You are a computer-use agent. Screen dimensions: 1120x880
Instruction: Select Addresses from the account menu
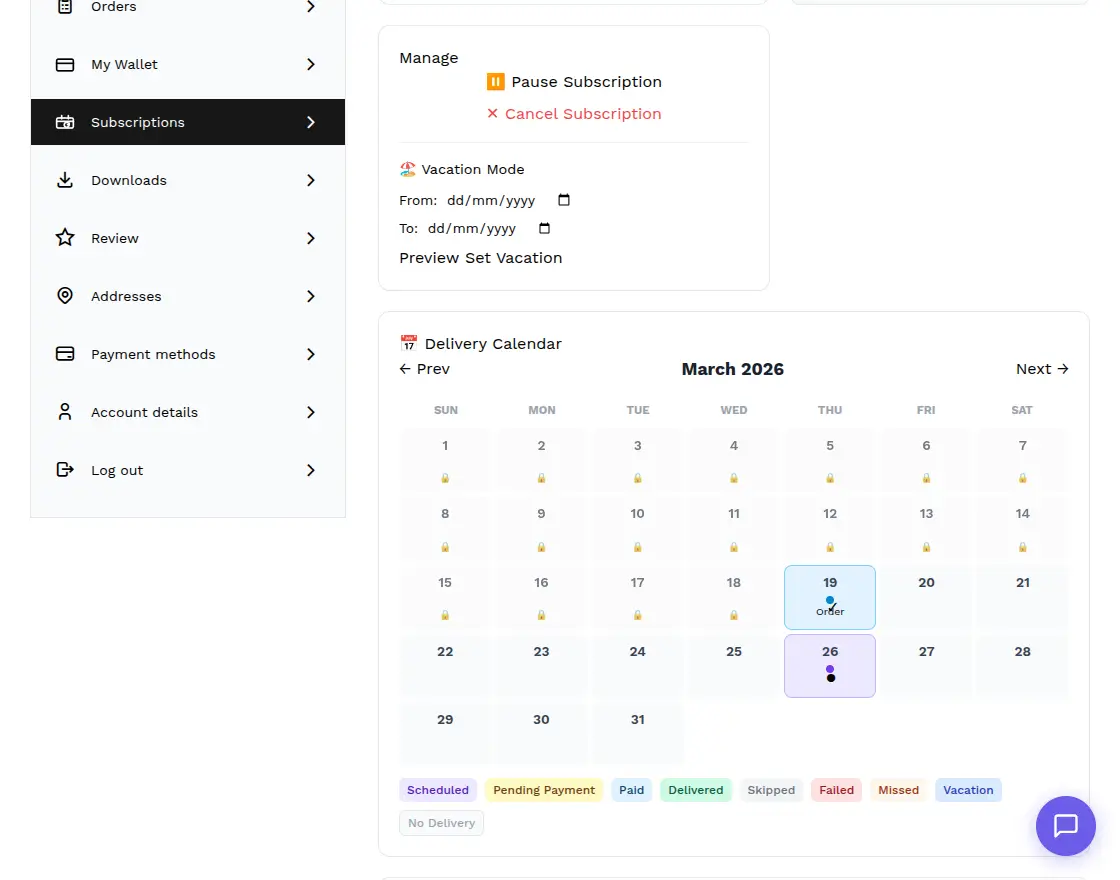(x=126, y=296)
